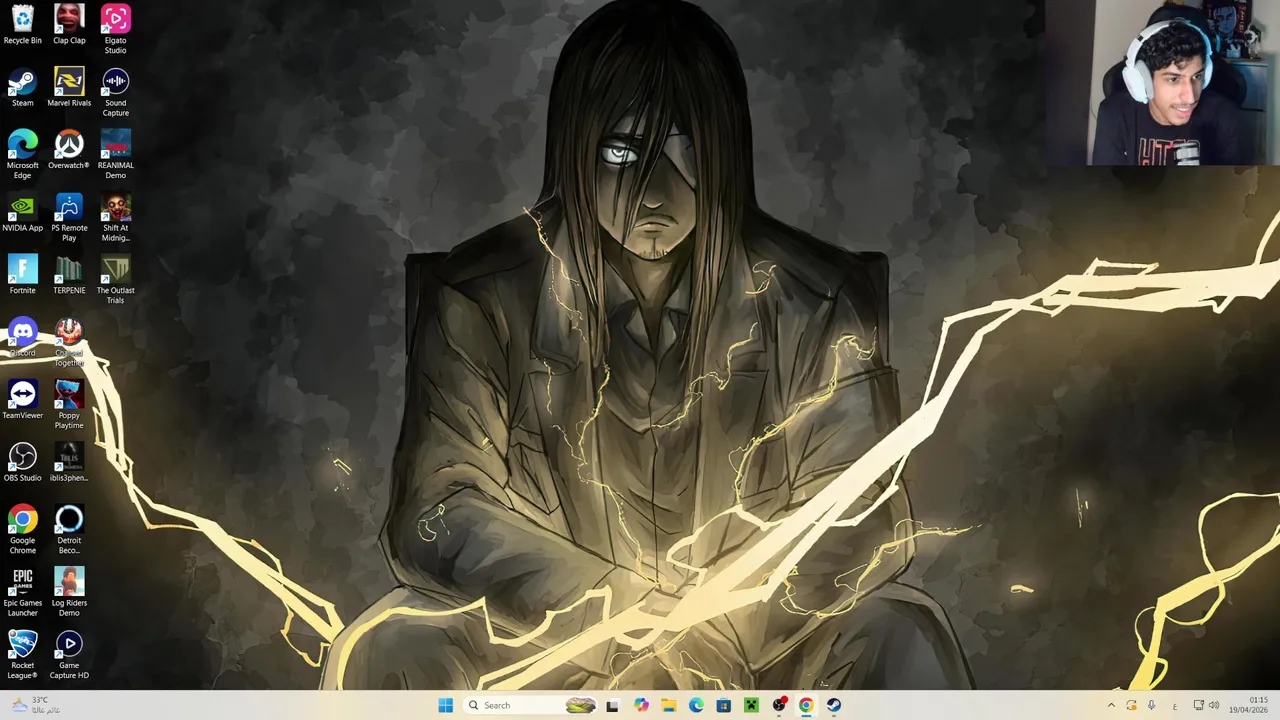Select the Google Chrome desktop shortcut
1280x720 pixels.
pyautogui.click(x=22, y=530)
